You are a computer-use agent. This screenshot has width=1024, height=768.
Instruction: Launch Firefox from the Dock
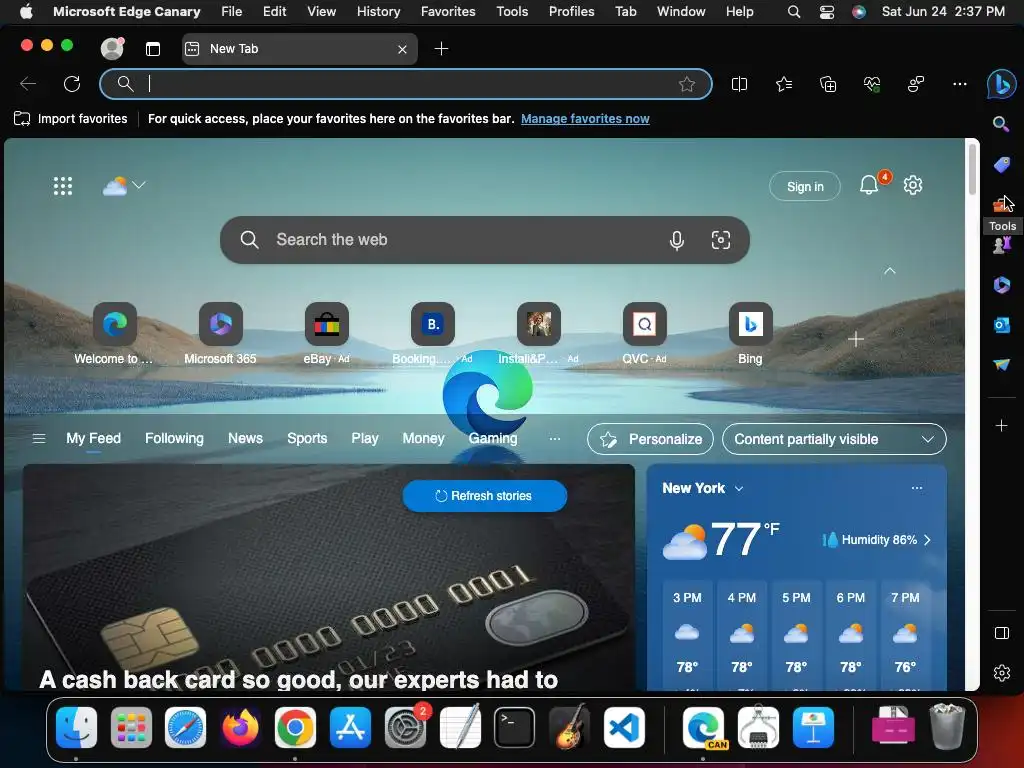click(x=240, y=728)
